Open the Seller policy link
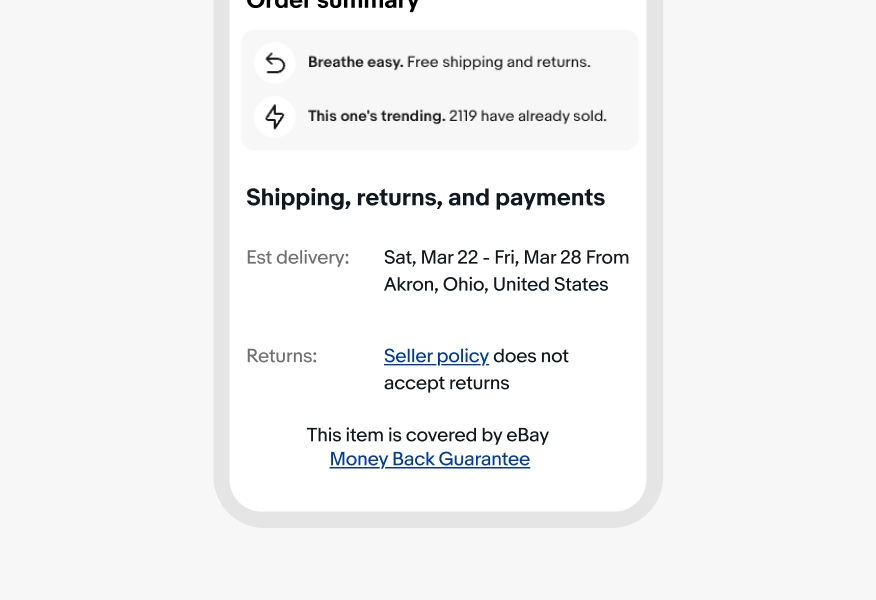Viewport: 876px width, 600px height. pyautogui.click(x=436, y=356)
